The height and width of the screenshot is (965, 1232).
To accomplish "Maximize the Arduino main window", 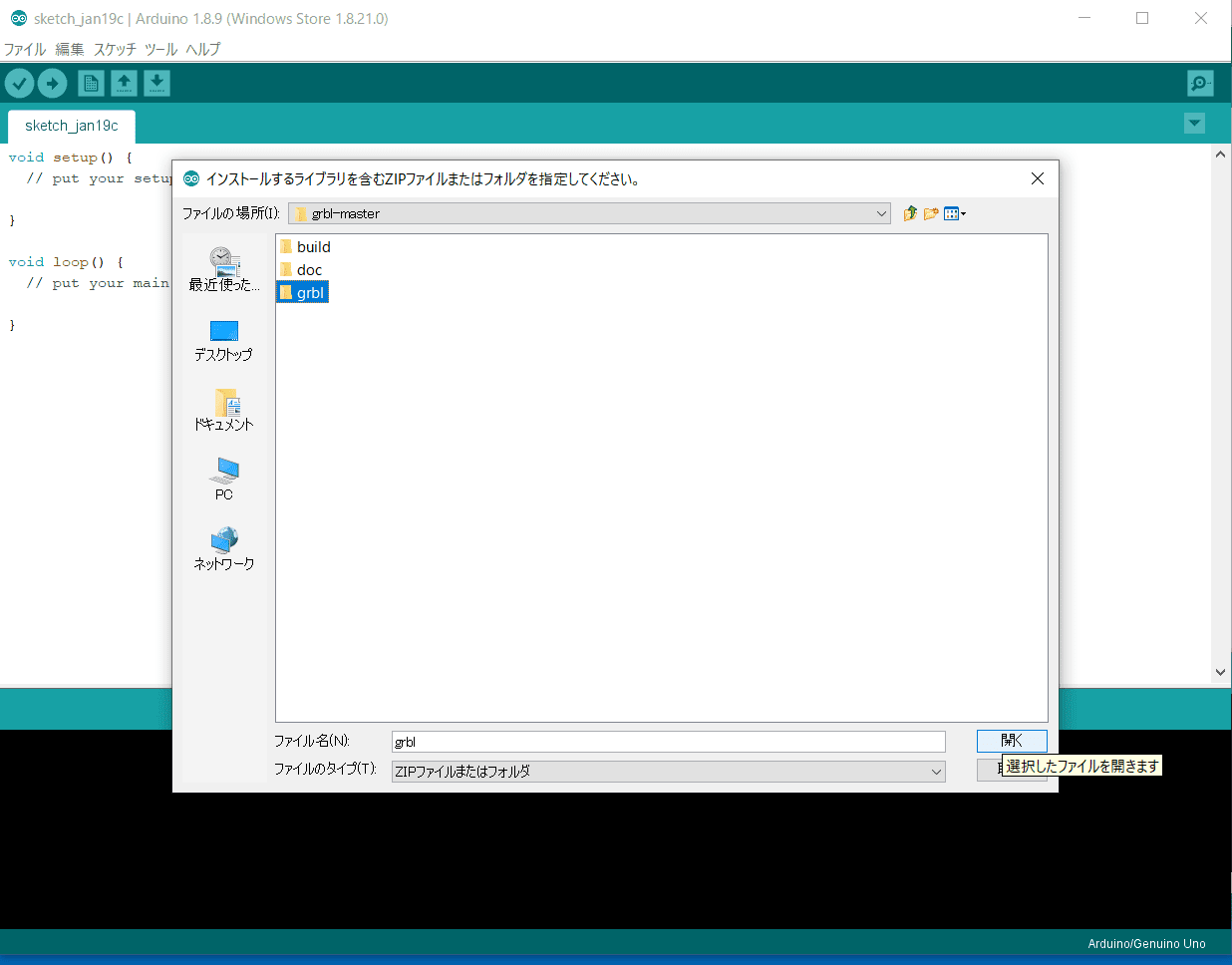I will (1142, 18).
